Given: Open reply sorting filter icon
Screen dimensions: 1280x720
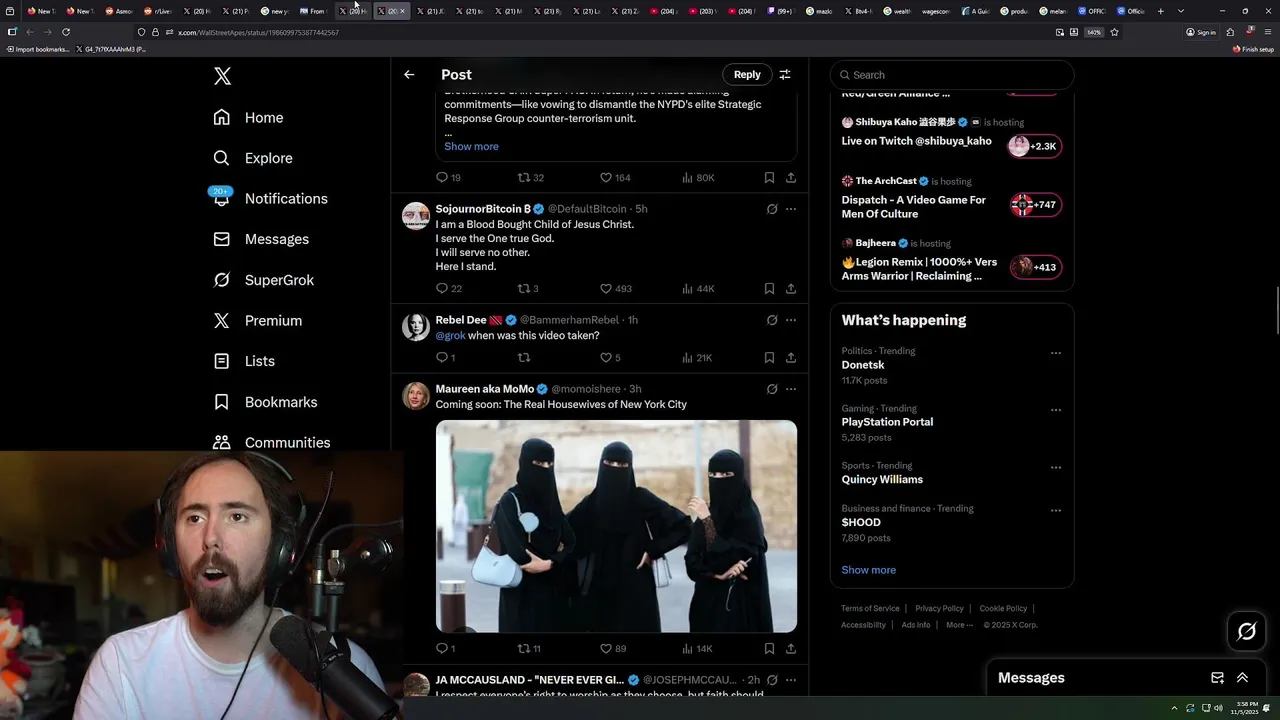Looking at the screenshot, I should (785, 74).
